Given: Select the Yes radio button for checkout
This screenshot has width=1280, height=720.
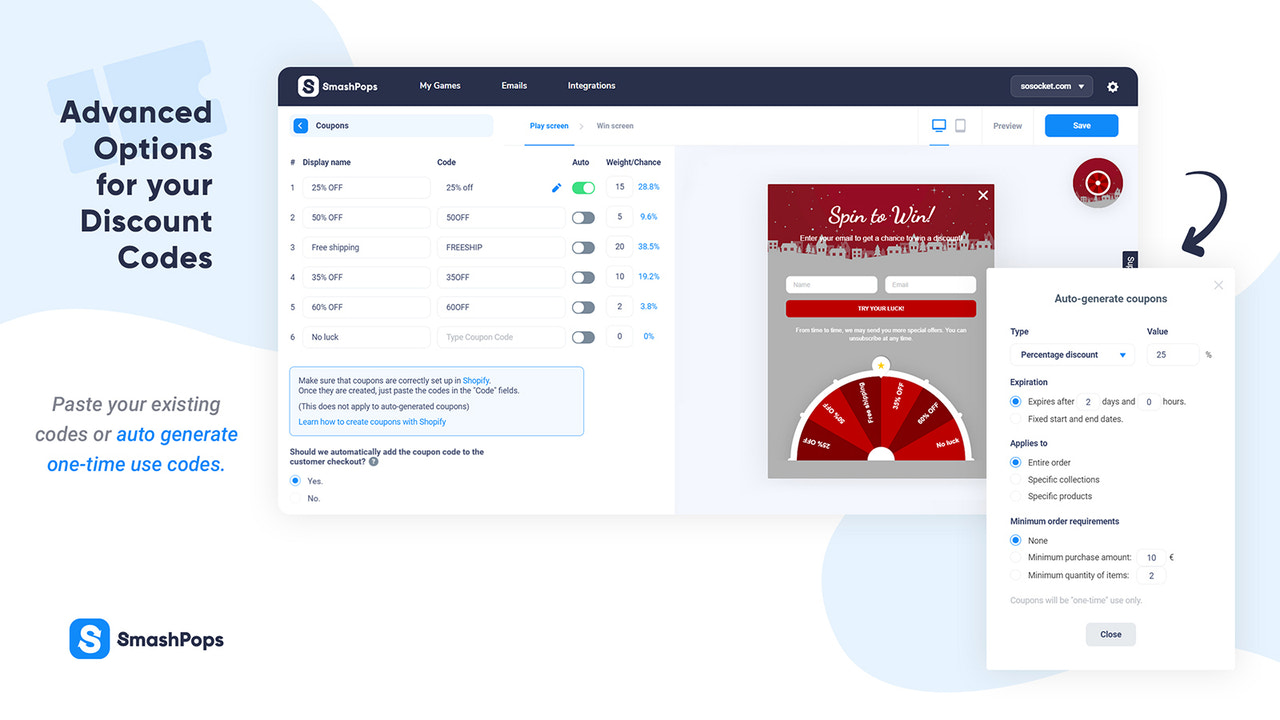Looking at the screenshot, I should [x=294, y=480].
